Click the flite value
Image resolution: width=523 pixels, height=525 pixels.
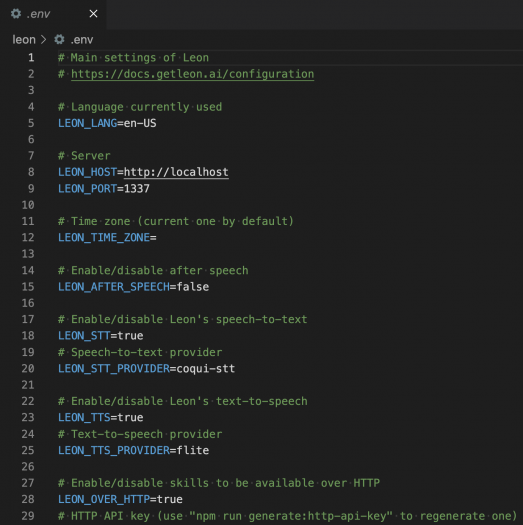[x=193, y=450]
